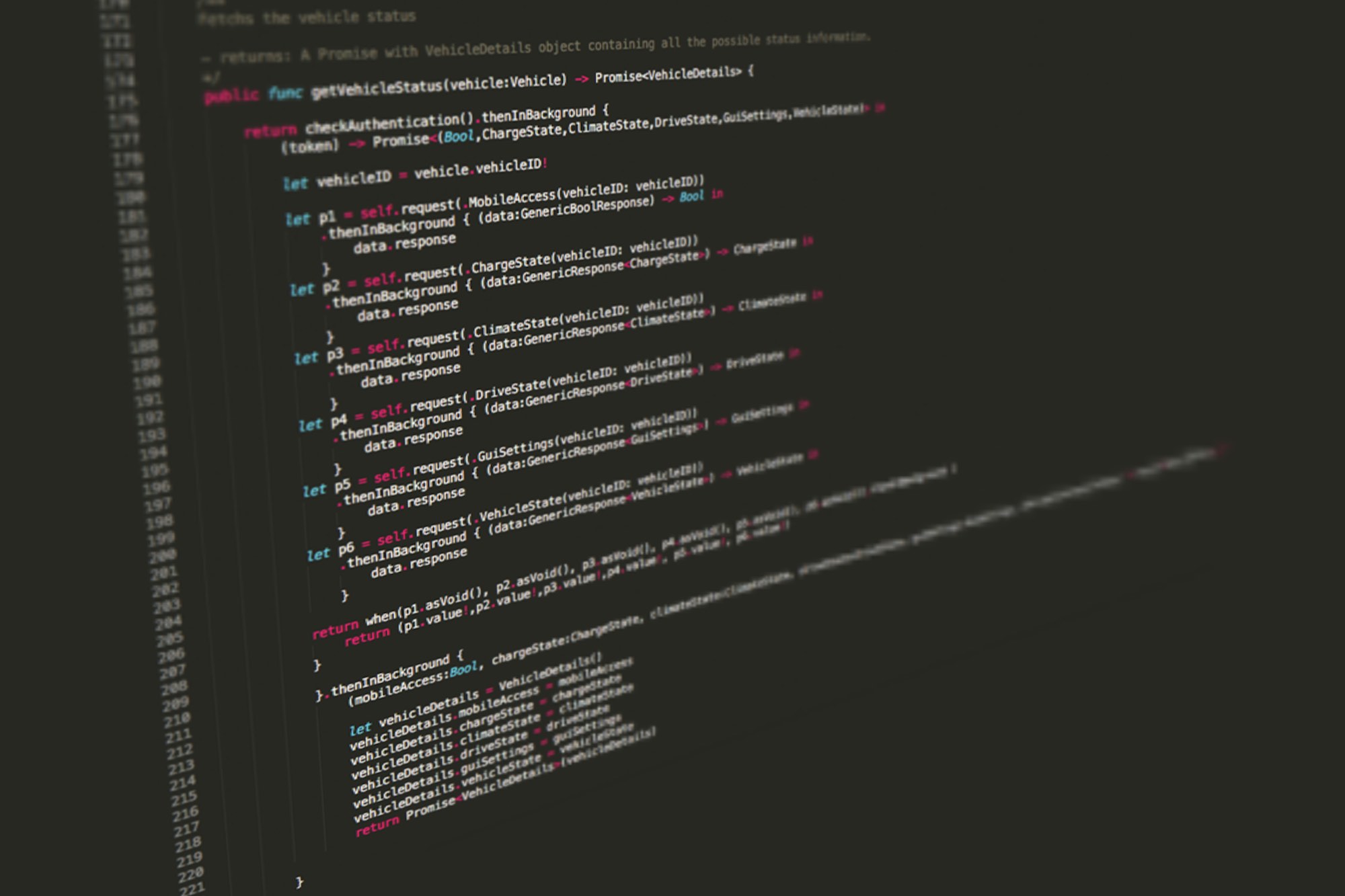The height and width of the screenshot is (896, 1345).
Task: Click the checkAuthentication() call
Action: tap(390, 123)
